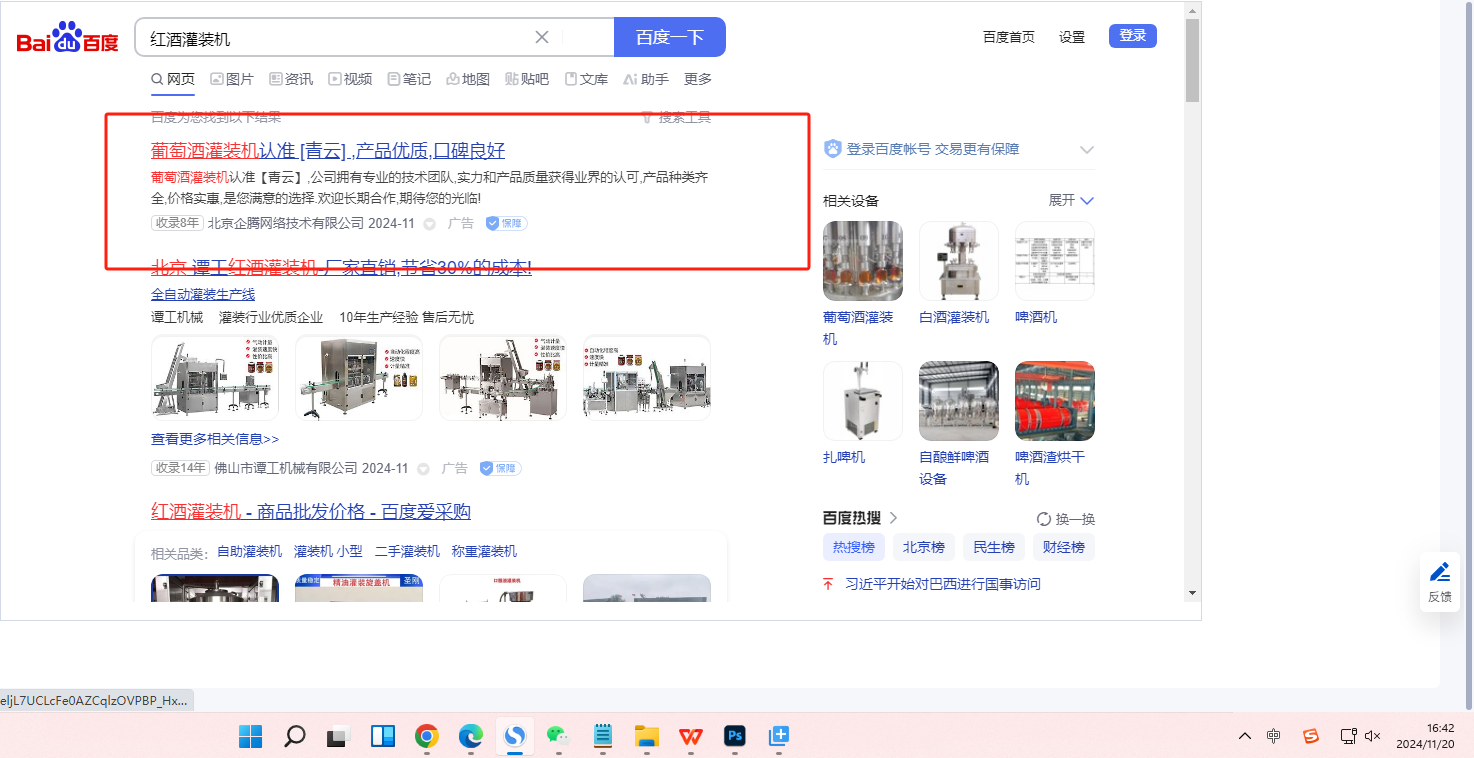Open 百度热搜 via its arrow

coord(894,518)
